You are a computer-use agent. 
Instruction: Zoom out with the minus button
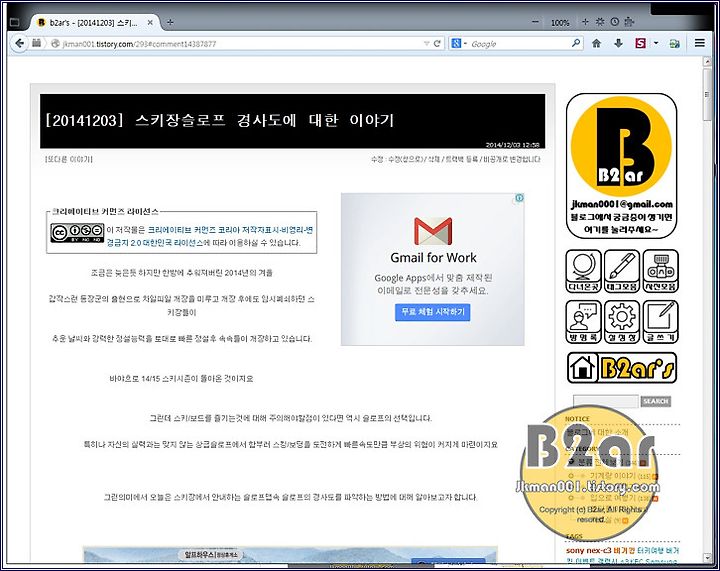(535, 22)
